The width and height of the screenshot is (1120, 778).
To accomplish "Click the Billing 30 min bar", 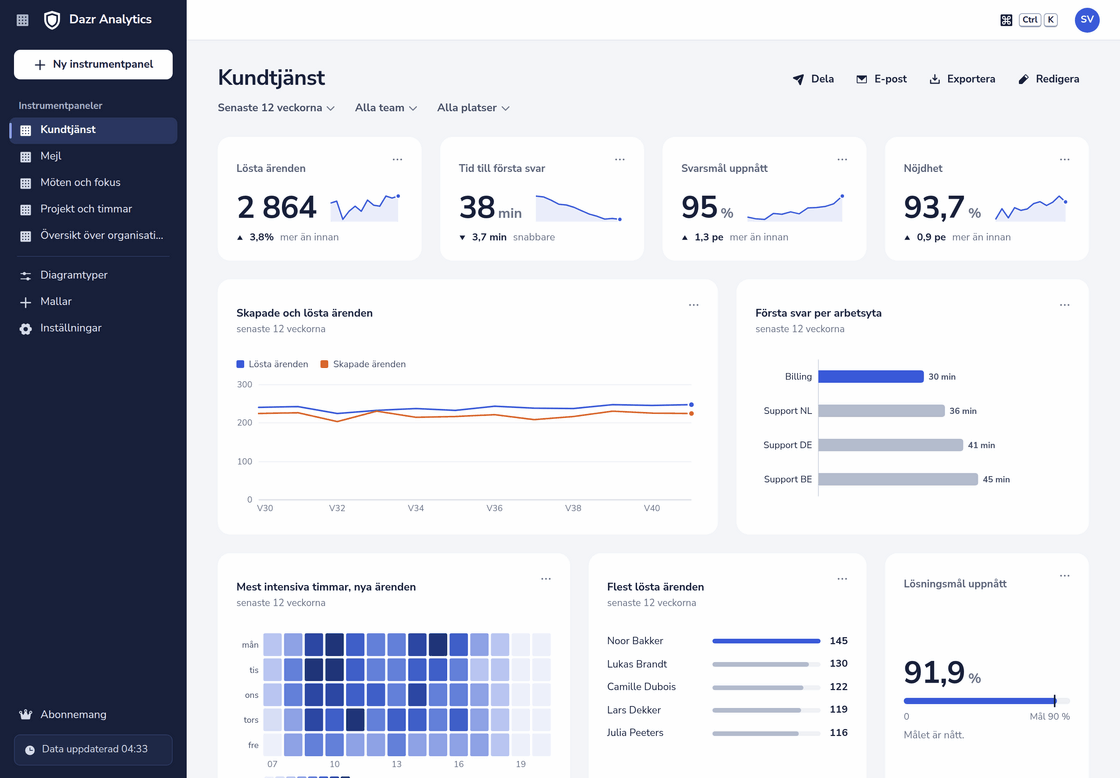I will coord(871,376).
